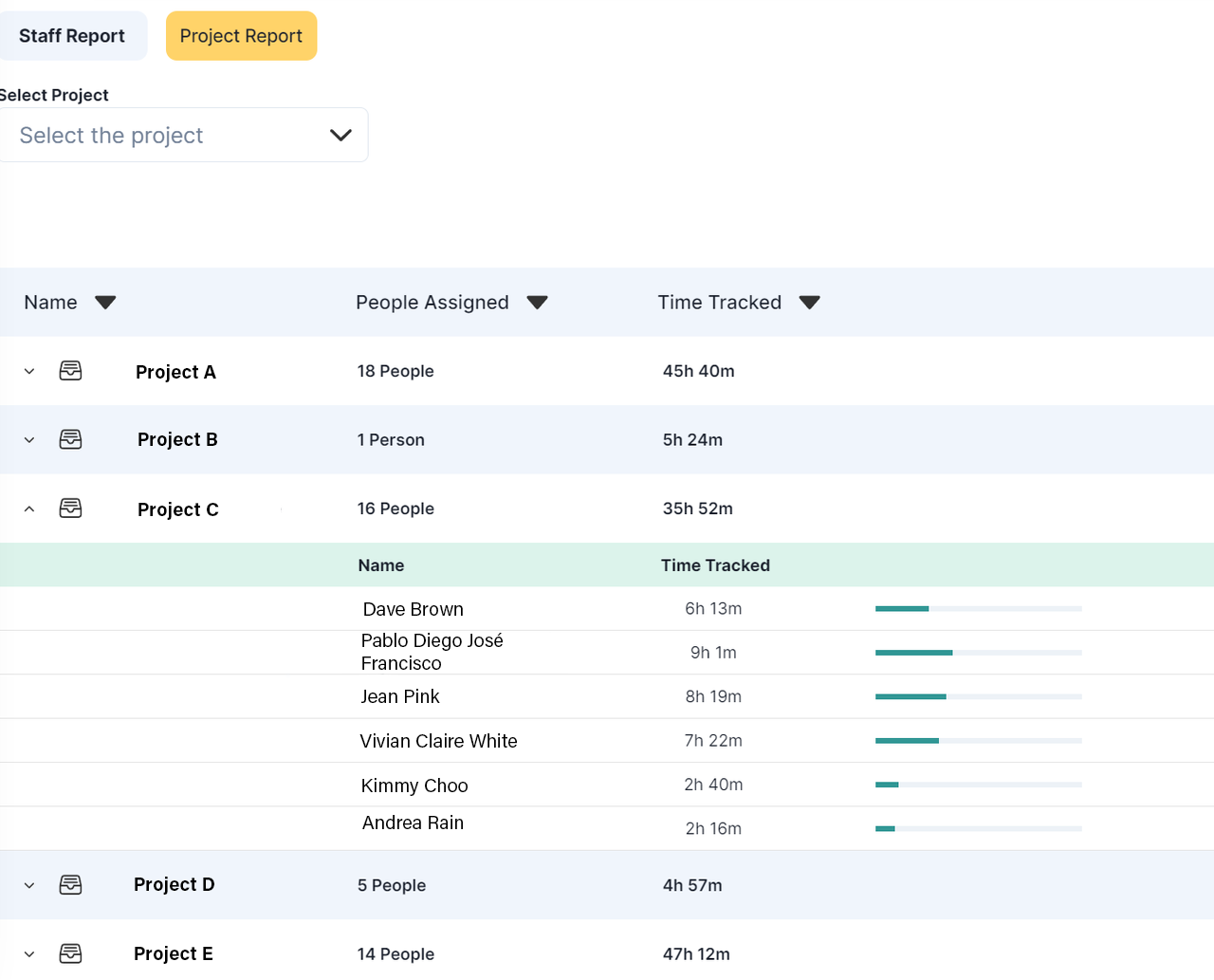Click the project icon next to Project D
The image size is (1214, 980).
click(x=70, y=884)
